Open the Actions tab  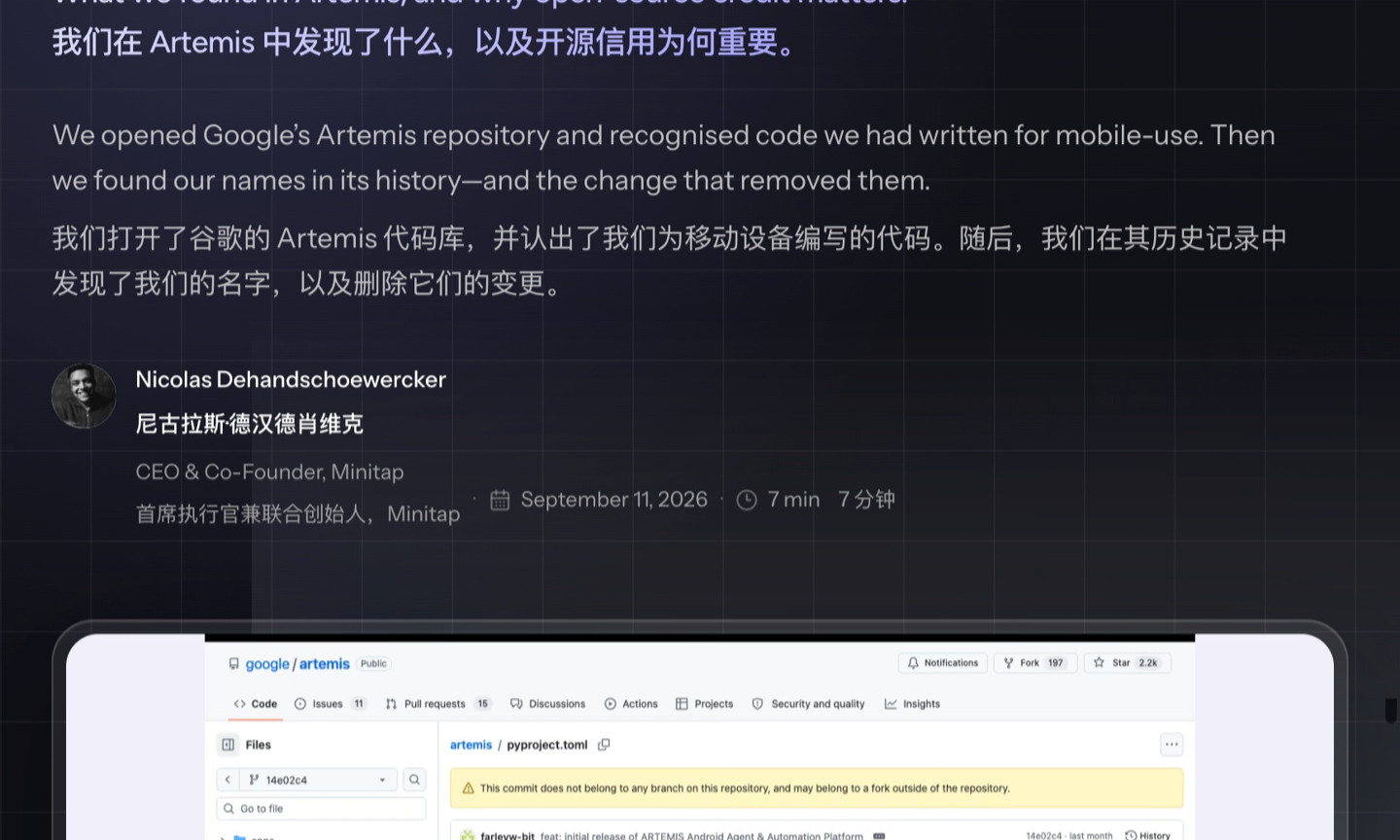(631, 704)
